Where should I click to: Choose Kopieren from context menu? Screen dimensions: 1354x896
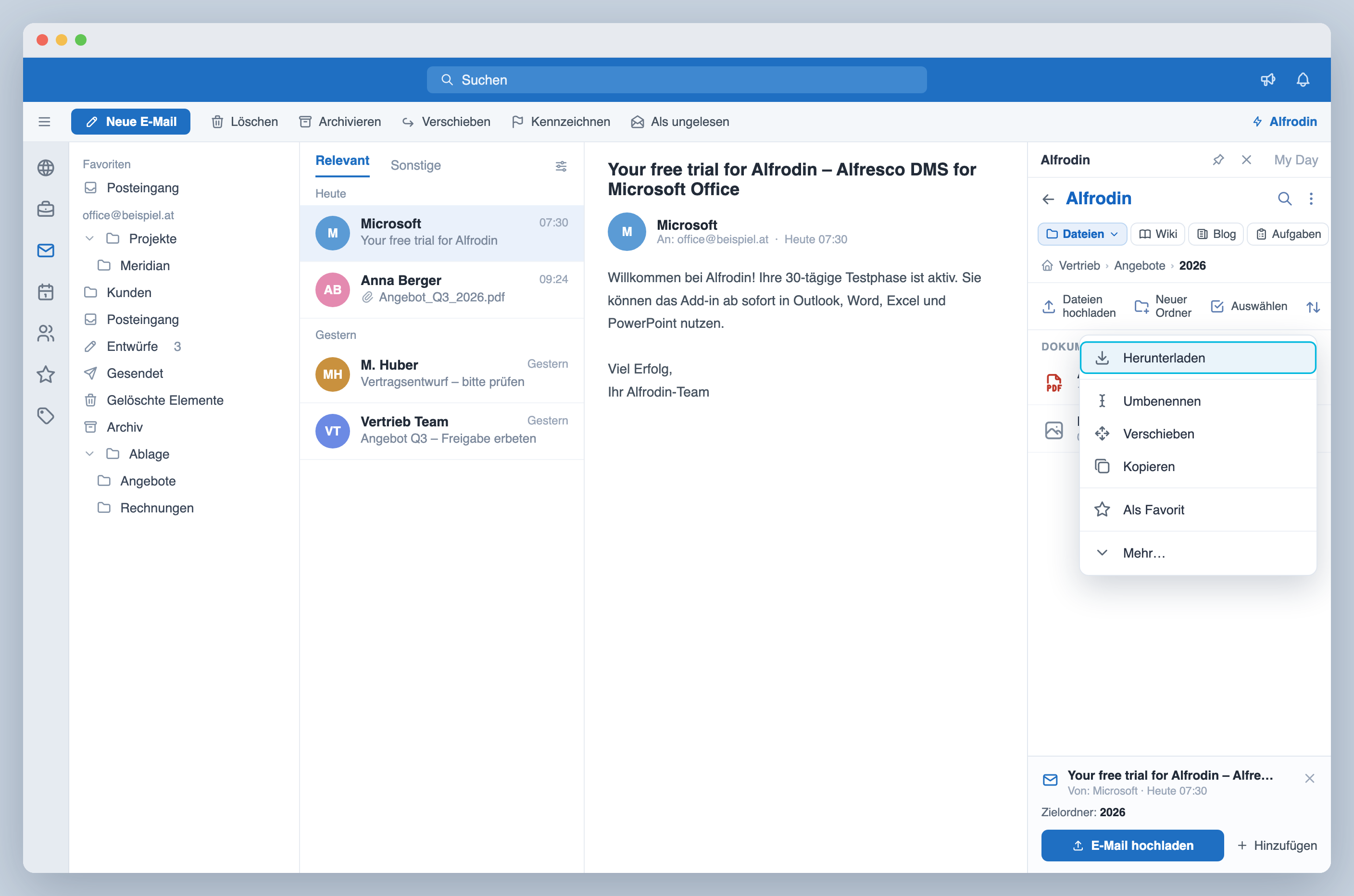tap(1197, 466)
